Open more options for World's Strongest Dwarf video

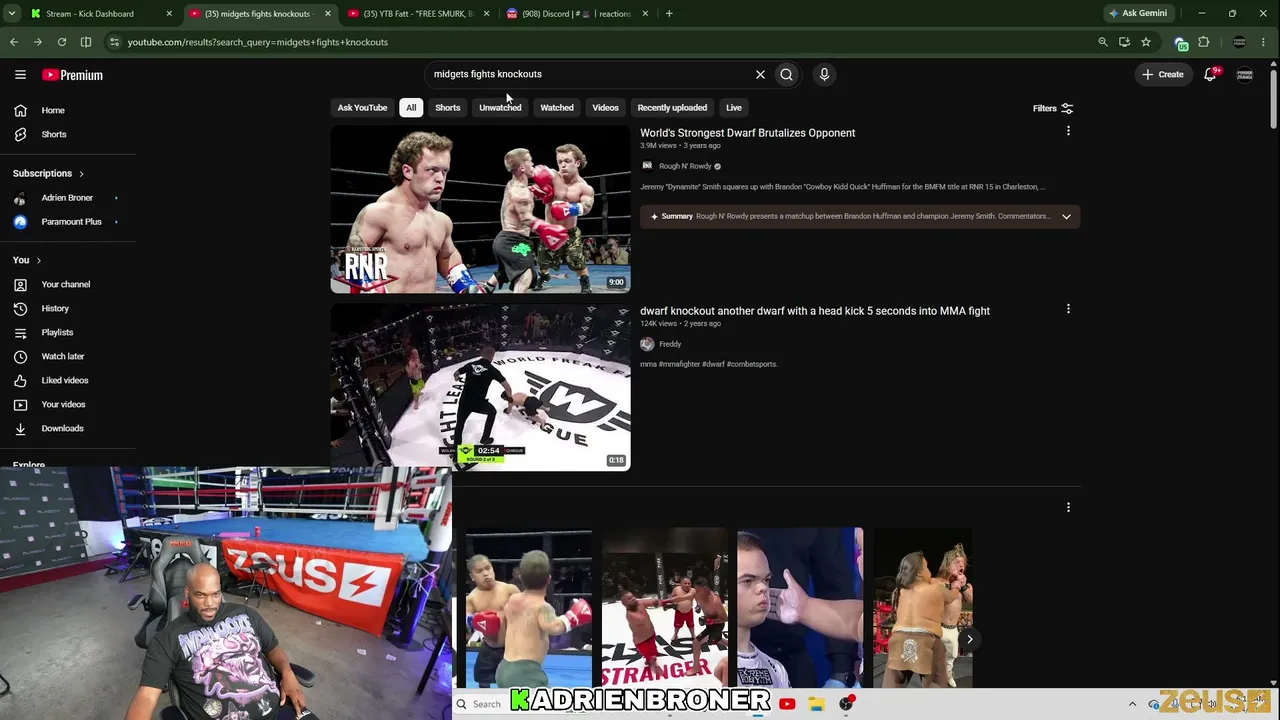tap(1068, 132)
